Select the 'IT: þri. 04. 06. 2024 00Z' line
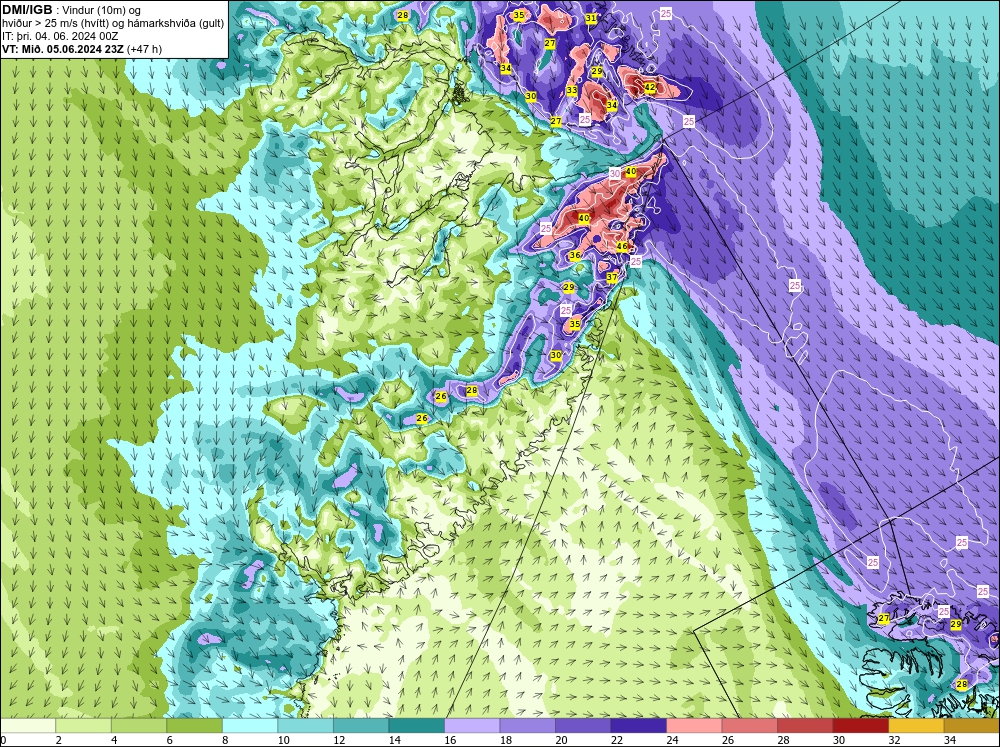This screenshot has width=1000, height=747. coord(60,36)
